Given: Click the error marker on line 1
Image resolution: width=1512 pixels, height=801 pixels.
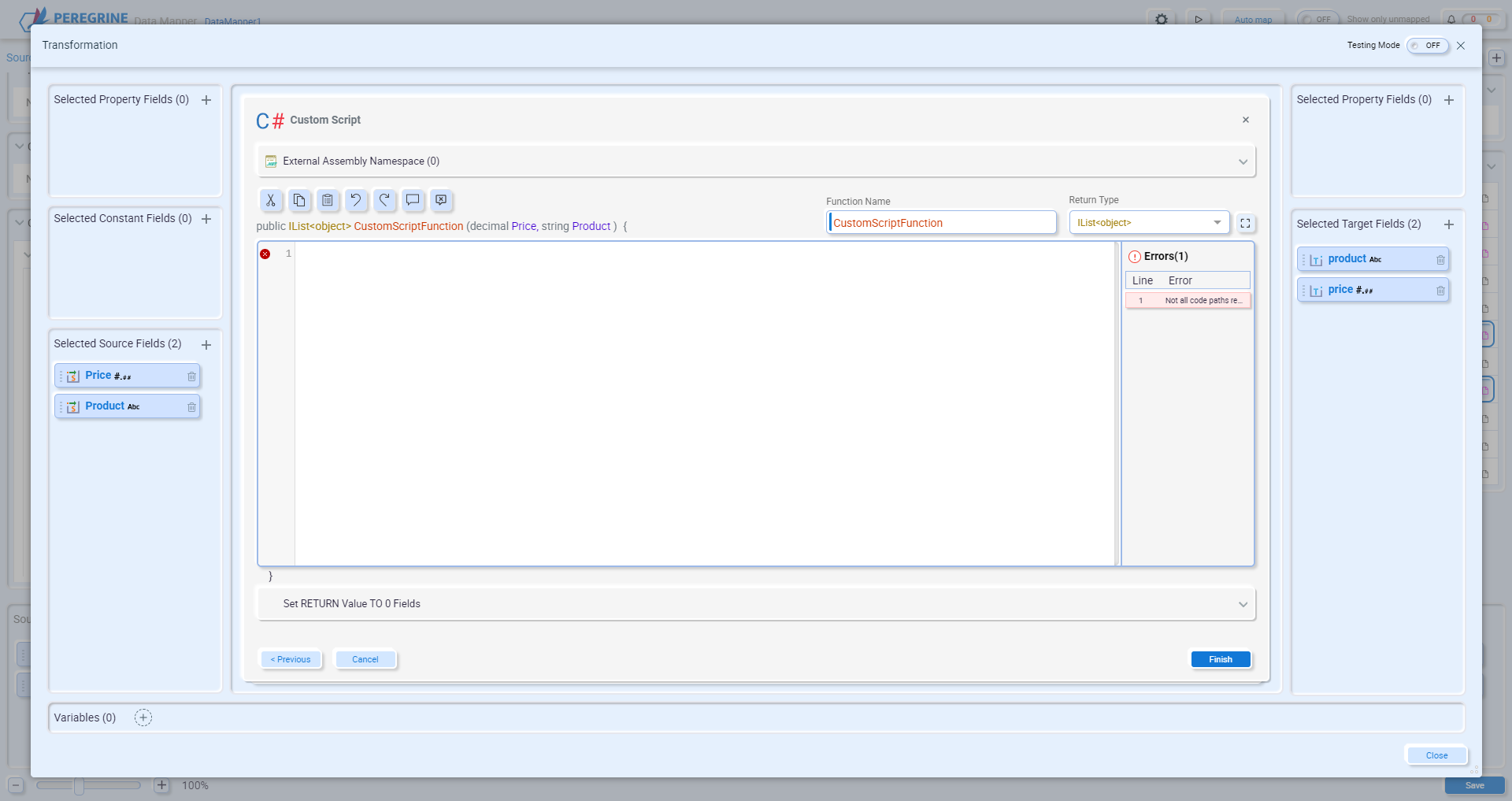Looking at the screenshot, I should pos(265,254).
